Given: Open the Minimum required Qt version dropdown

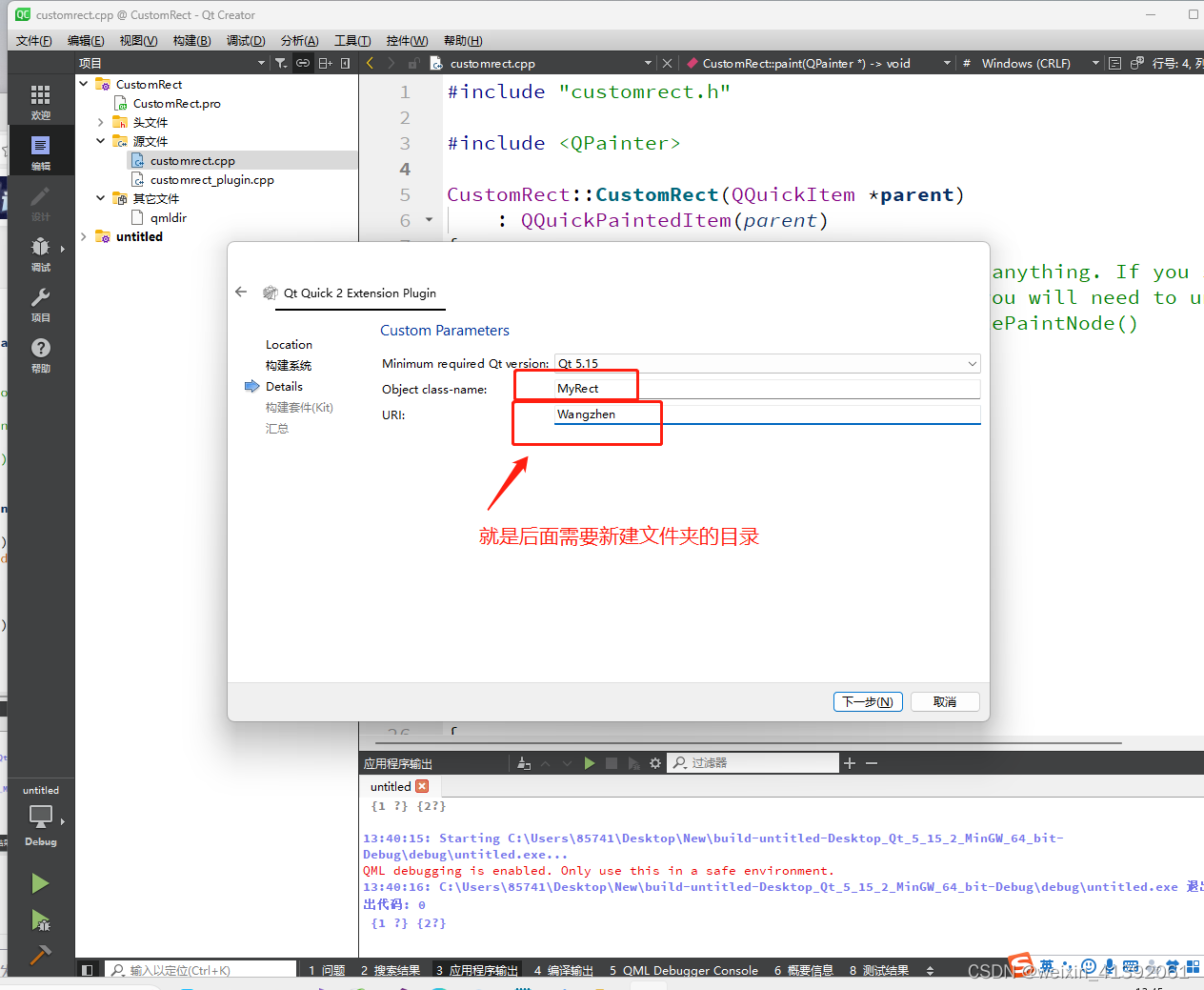Looking at the screenshot, I should click(x=972, y=363).
